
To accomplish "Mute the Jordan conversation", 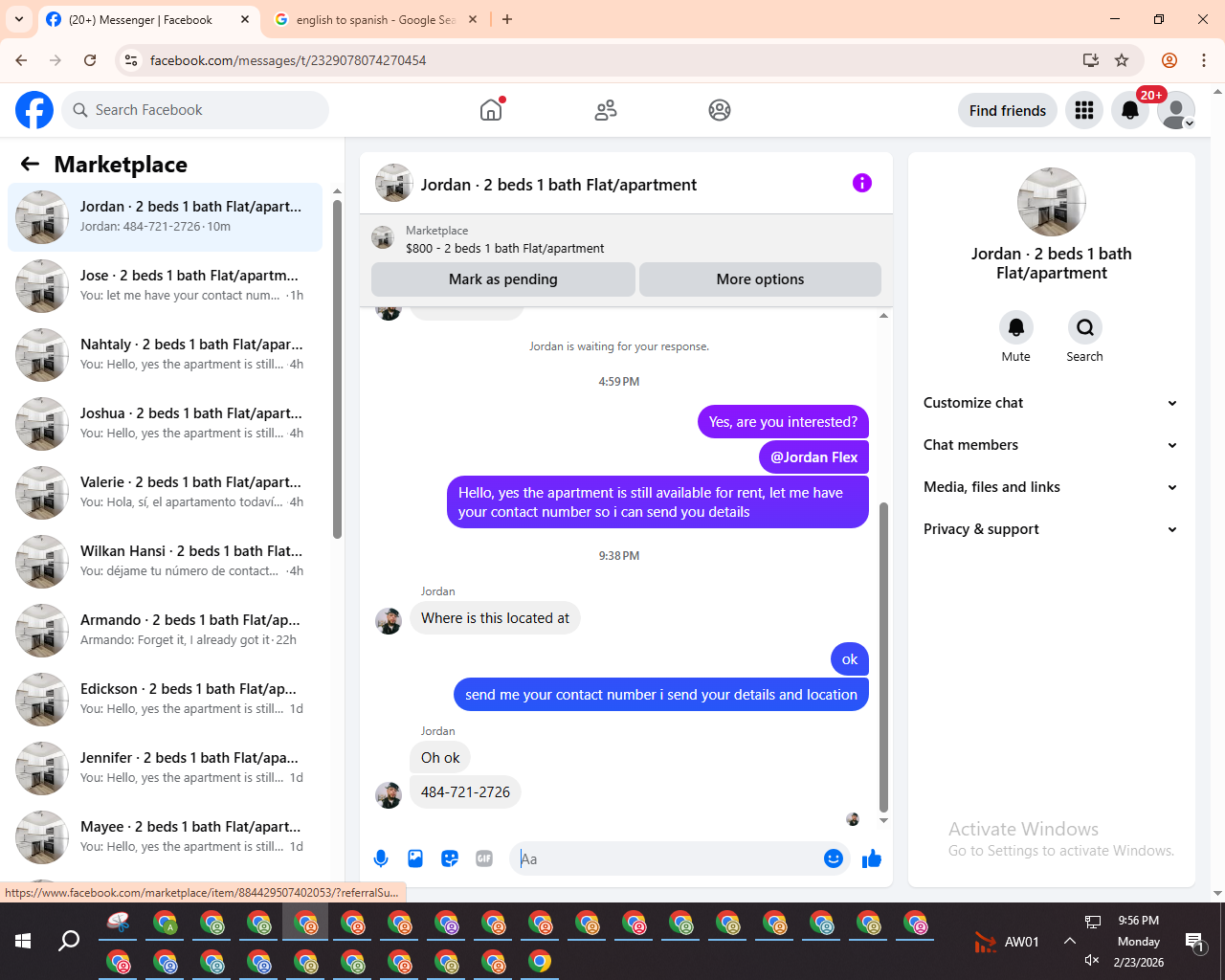I will tap(1016, 327).
